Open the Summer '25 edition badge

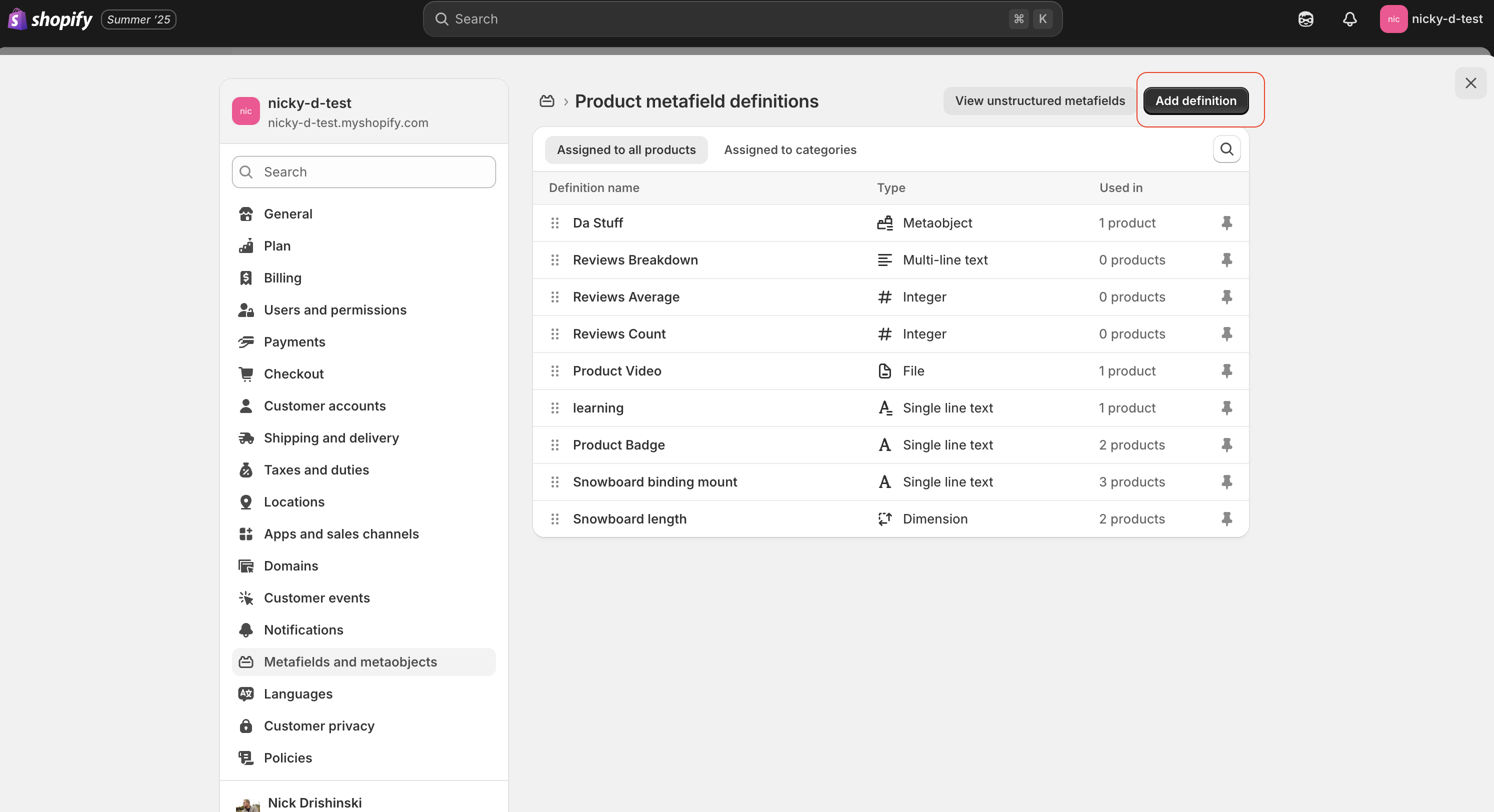[x=138, y=19]
